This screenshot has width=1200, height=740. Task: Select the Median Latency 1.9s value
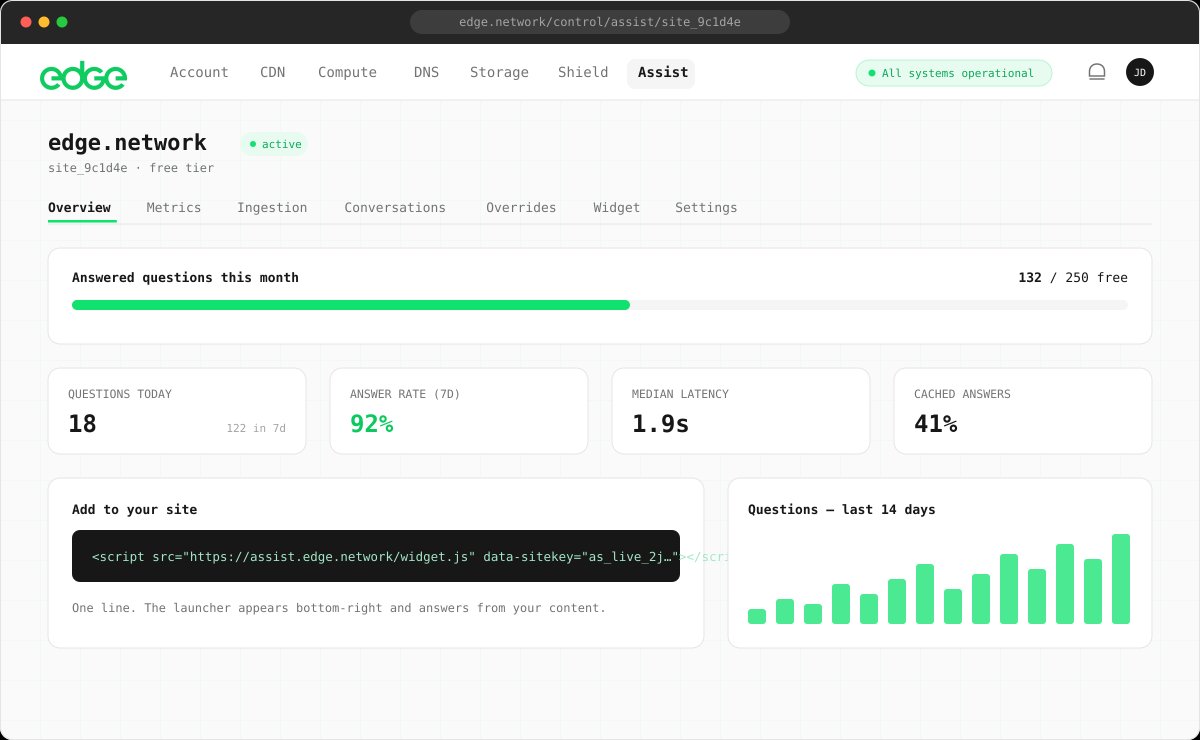[x=661, y=424]
